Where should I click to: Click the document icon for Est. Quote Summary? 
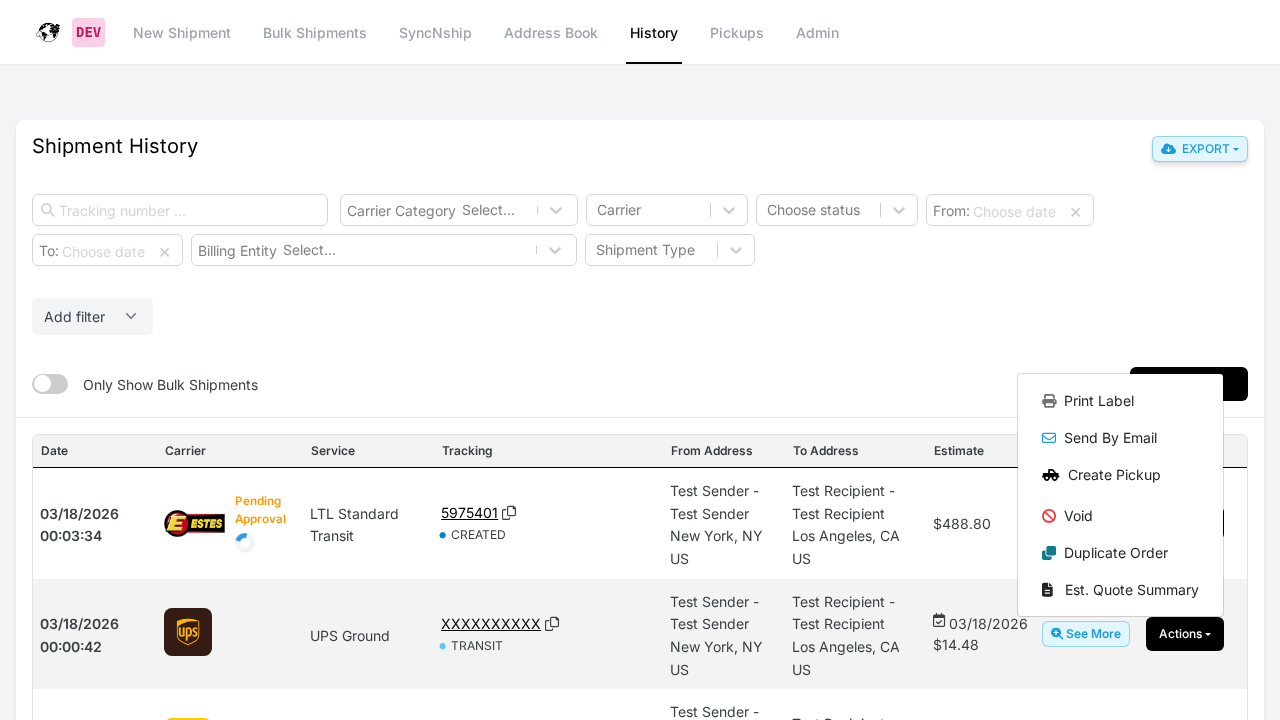[1046, 589]
